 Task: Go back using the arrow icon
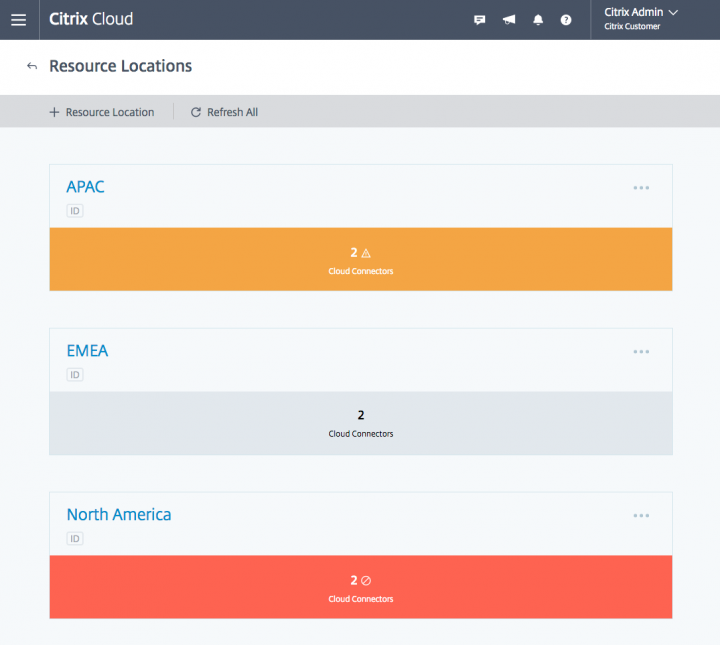tap(31, 66)
